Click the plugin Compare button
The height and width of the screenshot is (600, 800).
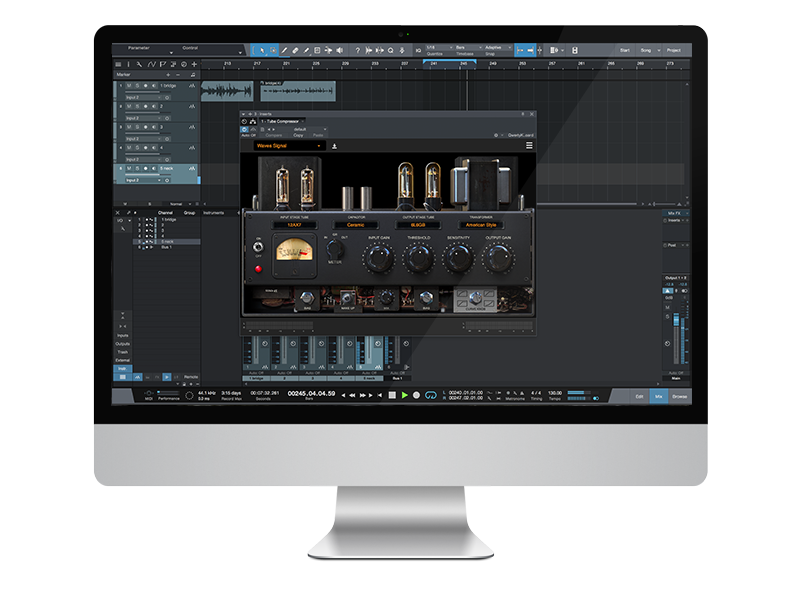(273, 136)
